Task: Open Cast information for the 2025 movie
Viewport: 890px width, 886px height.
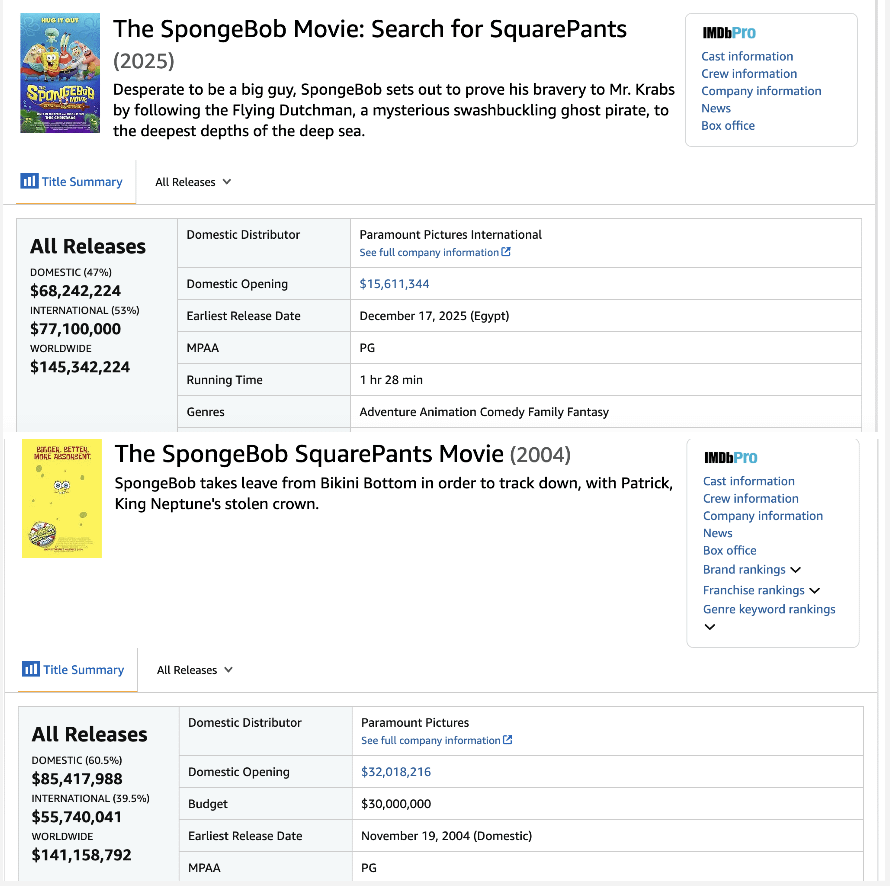Action: 747,57
